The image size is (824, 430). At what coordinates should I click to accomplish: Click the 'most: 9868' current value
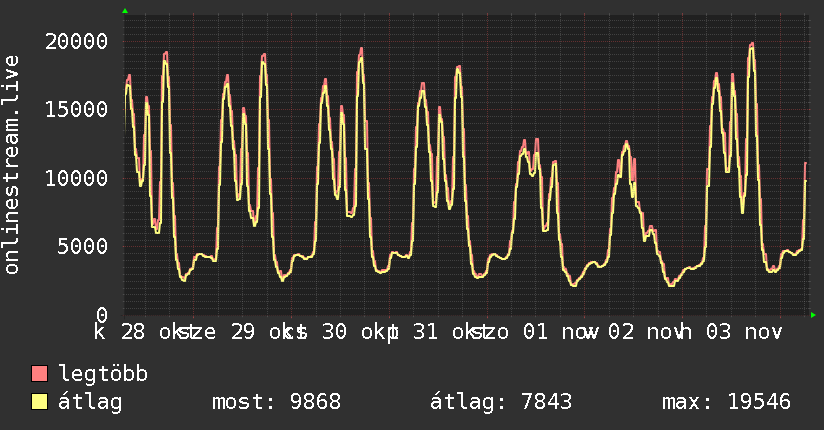point(277,402)
